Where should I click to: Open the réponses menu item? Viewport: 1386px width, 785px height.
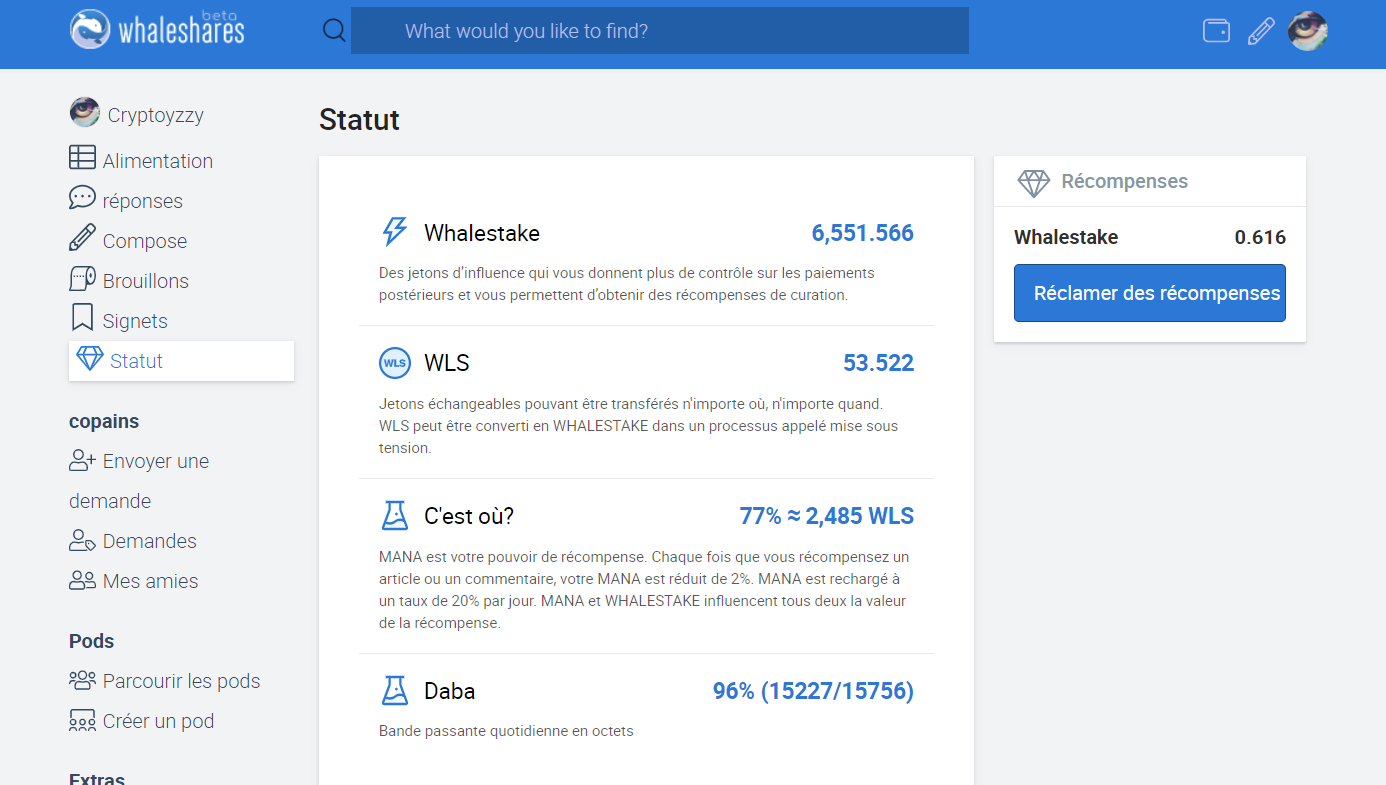click(143, 201)
